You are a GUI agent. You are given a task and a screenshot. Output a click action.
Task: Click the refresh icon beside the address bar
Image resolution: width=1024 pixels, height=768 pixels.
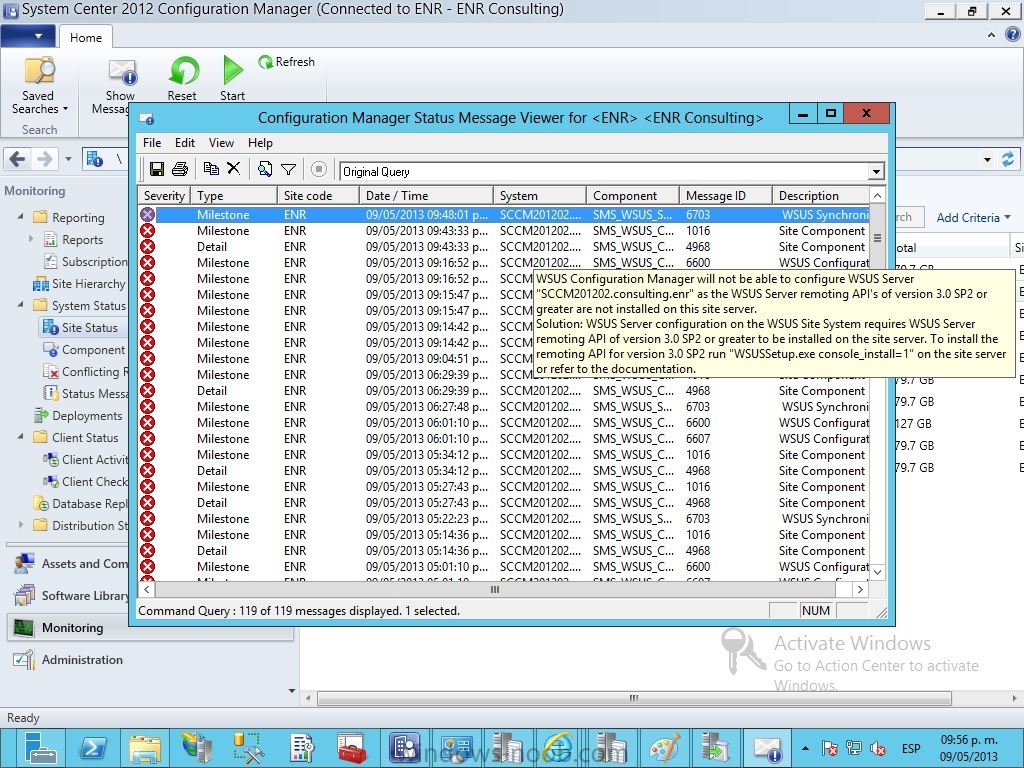point(1008,159)
